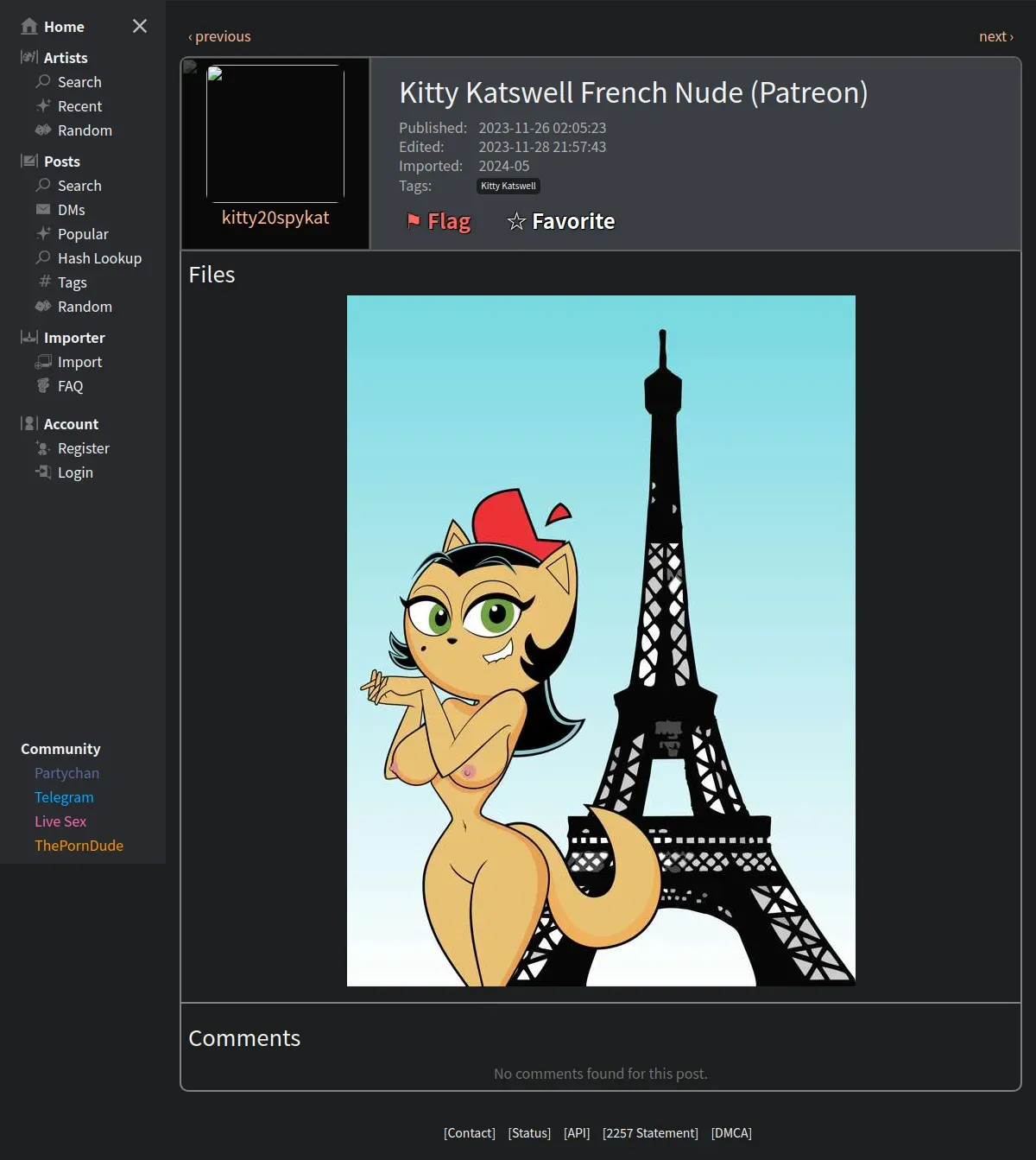Click 'No comments found for this post.' text
The width and height of the screenshot is (1036, 1160).
pyautogui.click(x=601, y=1074)
